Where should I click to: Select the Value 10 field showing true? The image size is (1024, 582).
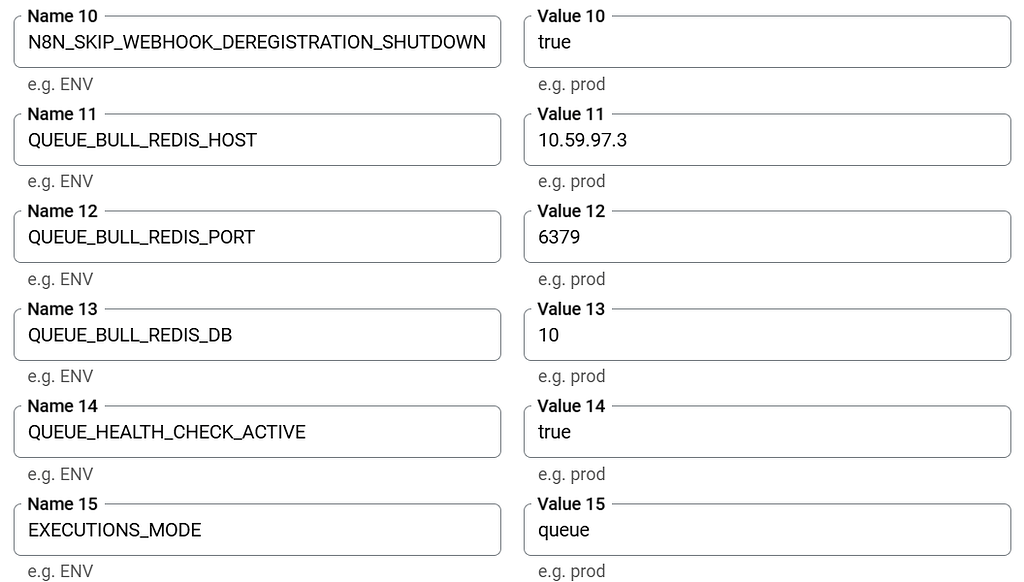(766, 42)
